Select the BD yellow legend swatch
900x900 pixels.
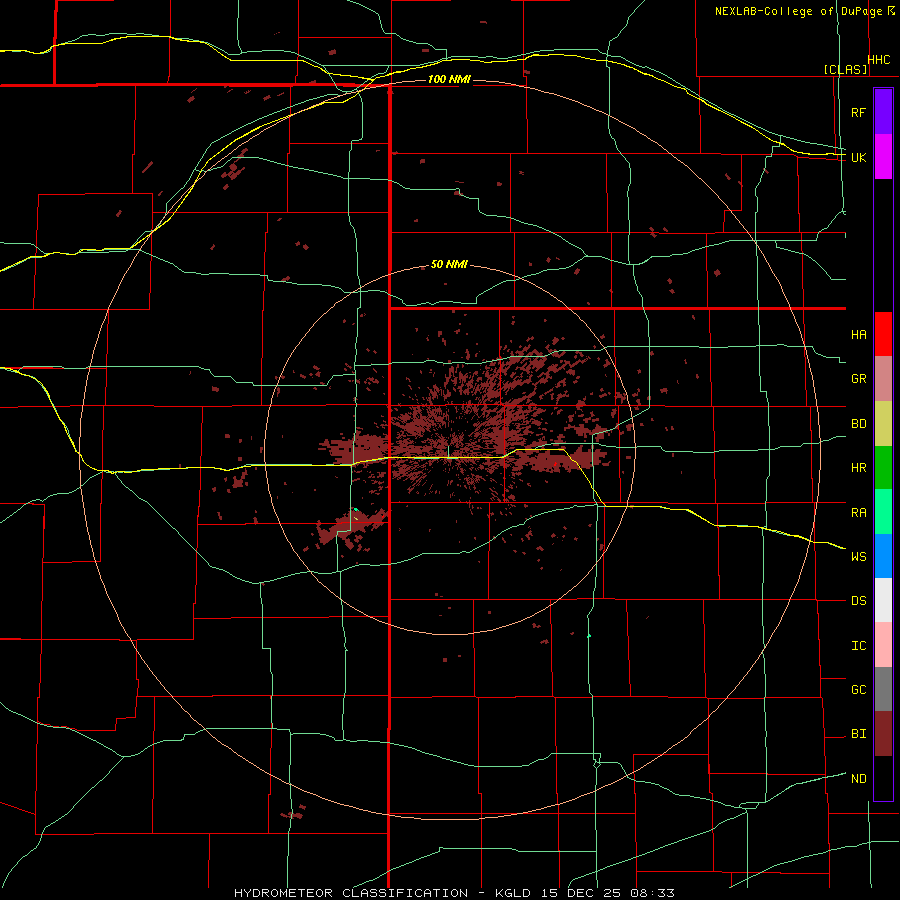(x=883, y=424)
